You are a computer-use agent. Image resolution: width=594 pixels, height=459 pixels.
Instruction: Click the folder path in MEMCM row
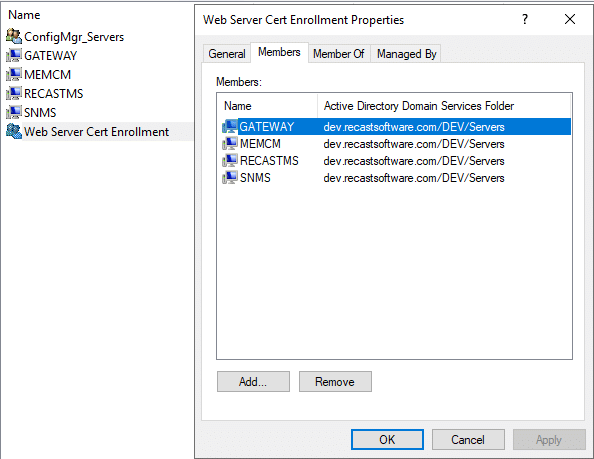pos(414,144)
